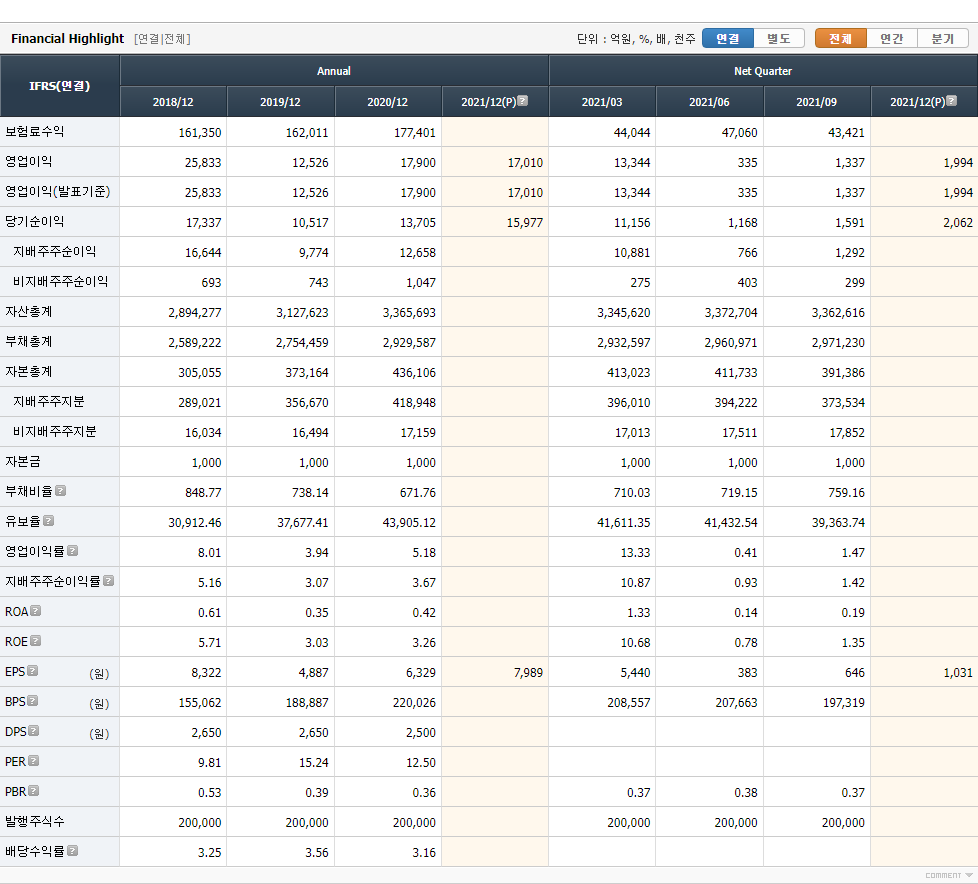Click the Financial Highlight title
978x884 pixels.
pos(67,39)
